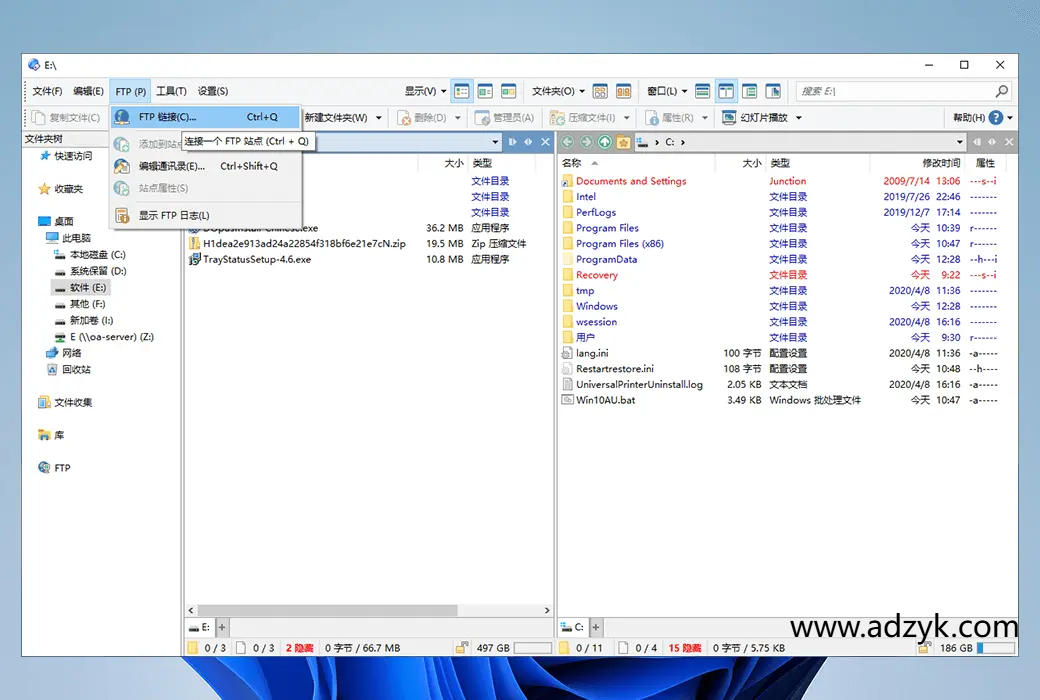Select 本地磁盘 (C:) in folder tree
This screenshot has height=700, width=1040.
pyautogui.click(x=90, y=254)
